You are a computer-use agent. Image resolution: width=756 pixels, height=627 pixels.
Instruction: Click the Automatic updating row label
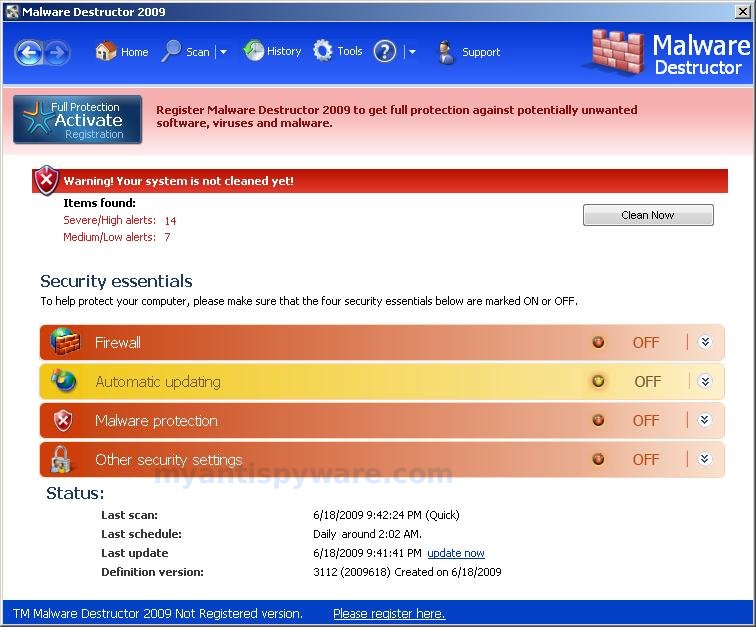pos(158,382)
